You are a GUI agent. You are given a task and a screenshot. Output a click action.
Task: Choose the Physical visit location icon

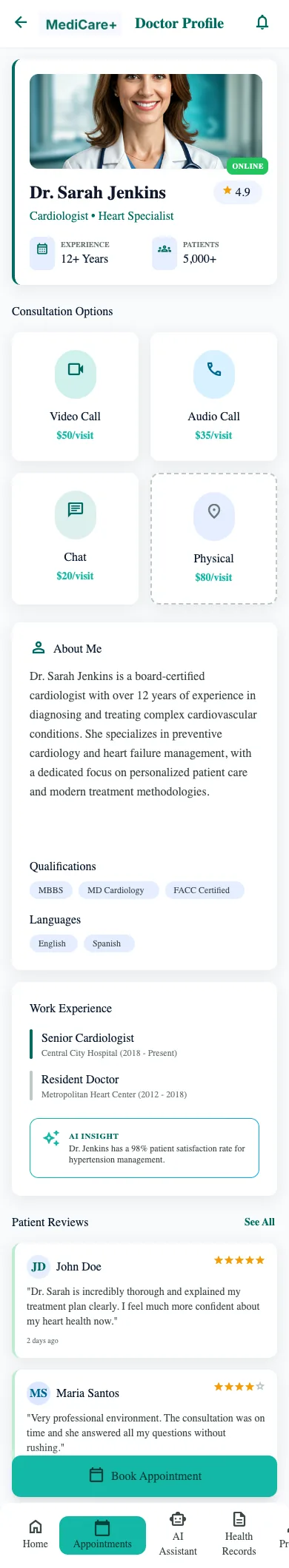tap(214, 511)
